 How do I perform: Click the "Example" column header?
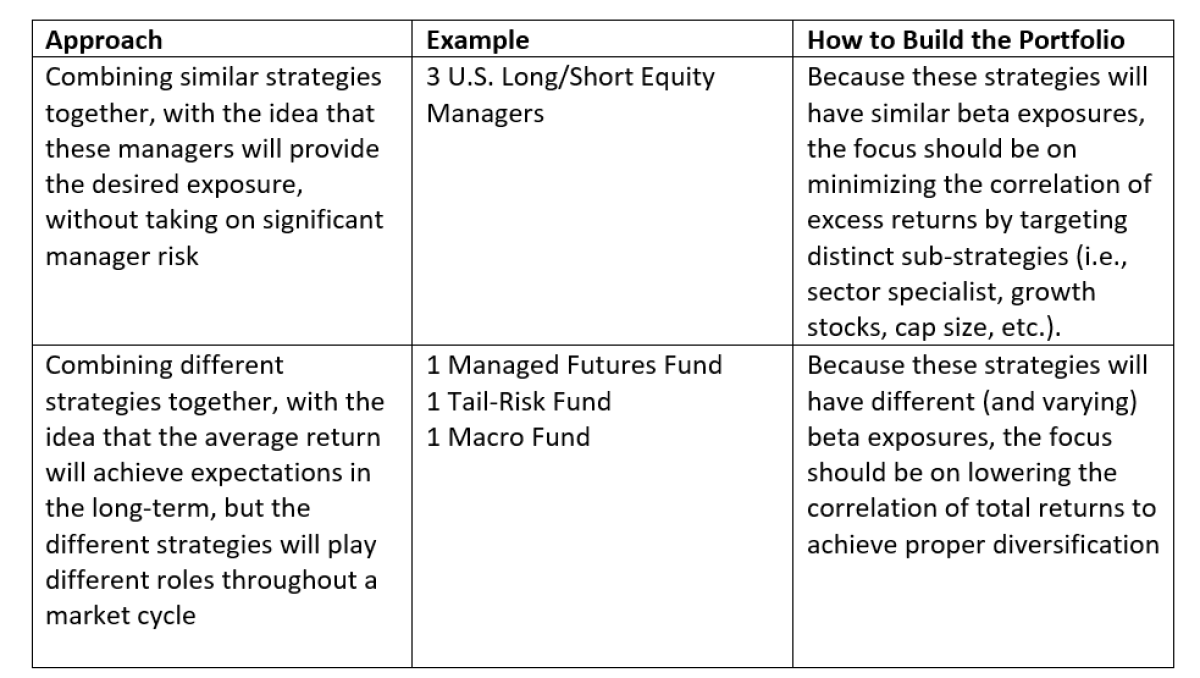coord(478,41)
